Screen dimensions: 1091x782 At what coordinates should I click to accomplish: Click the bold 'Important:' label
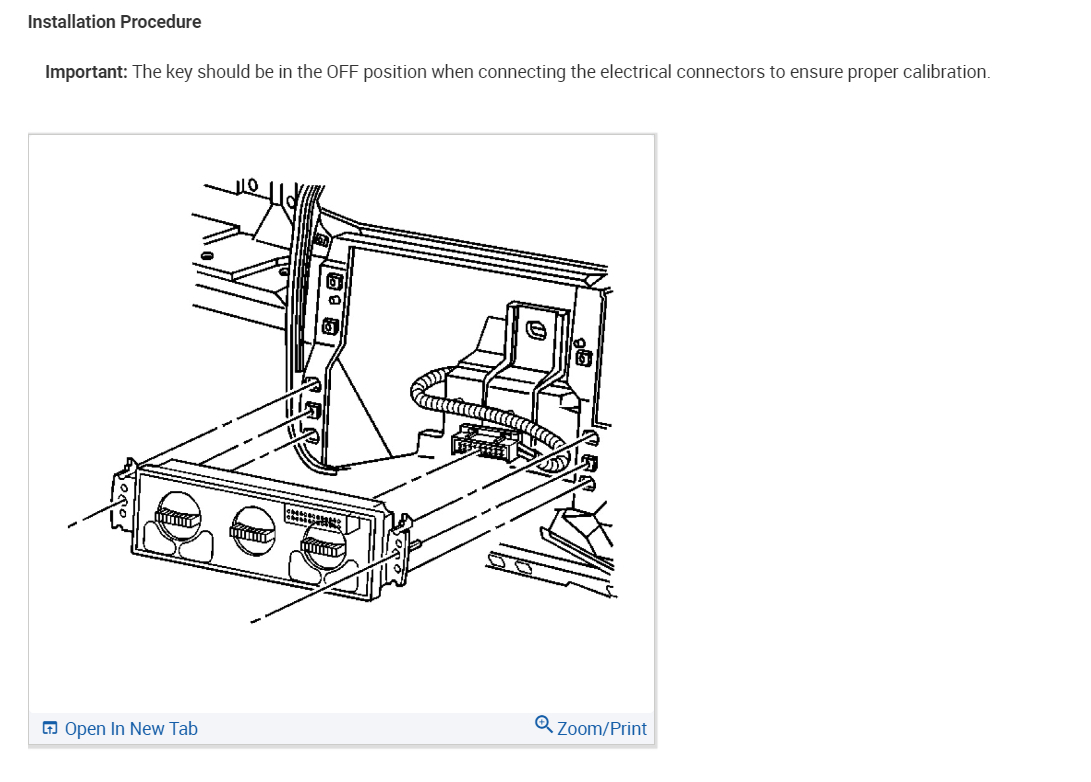86,72
